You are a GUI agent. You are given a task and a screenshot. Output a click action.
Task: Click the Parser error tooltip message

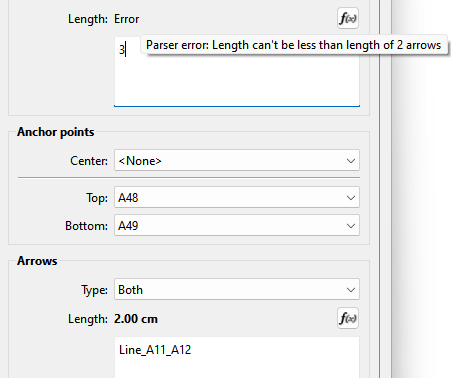(294, 45)
